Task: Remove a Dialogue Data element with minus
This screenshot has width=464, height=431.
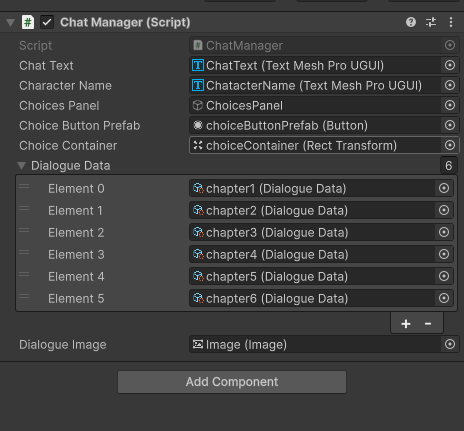Action: (x=428, y=324)
